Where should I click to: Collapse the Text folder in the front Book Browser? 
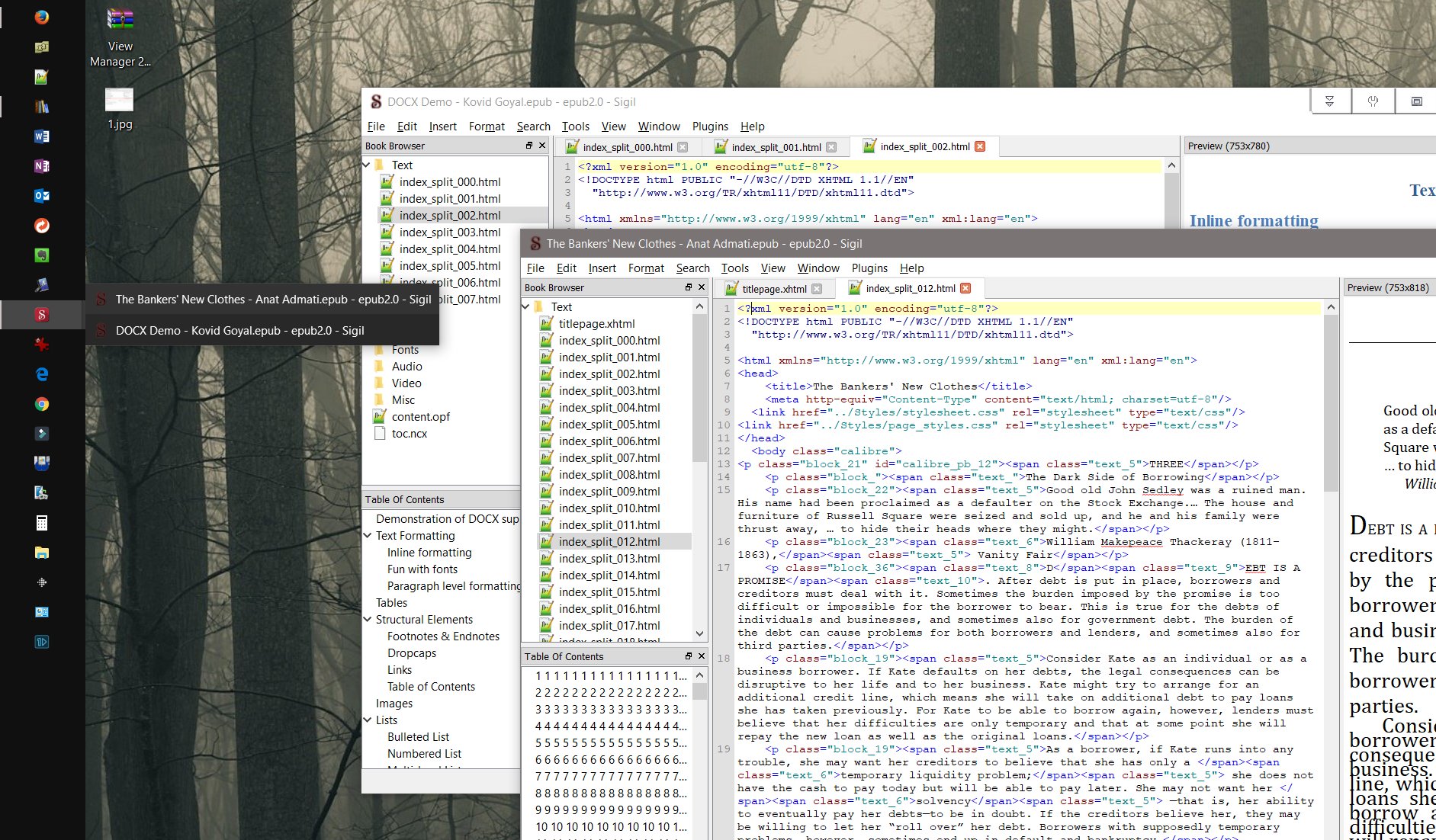pos(526,306)
